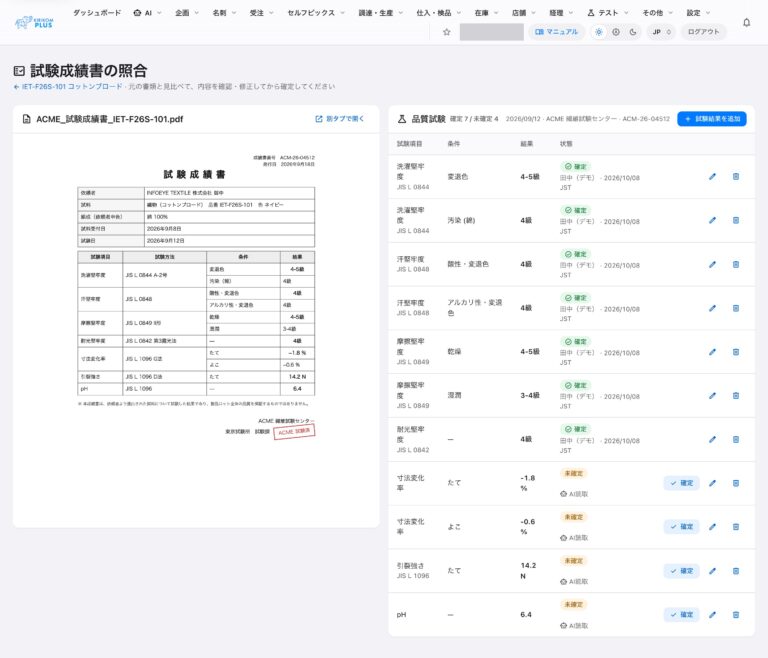Delete the 摩擦堅牢度 湿潤 row
The width and height of the screenshot is (768, 658).
click(736, 395)
